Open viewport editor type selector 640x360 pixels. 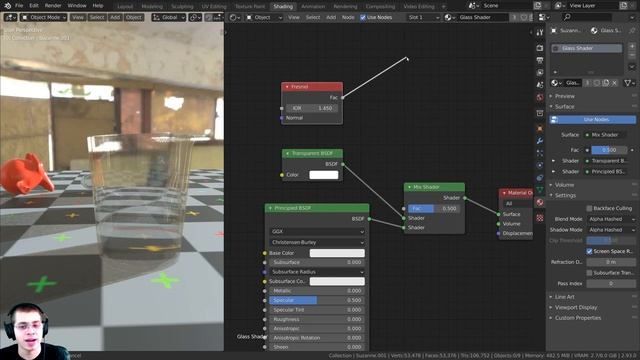point(10,18)
